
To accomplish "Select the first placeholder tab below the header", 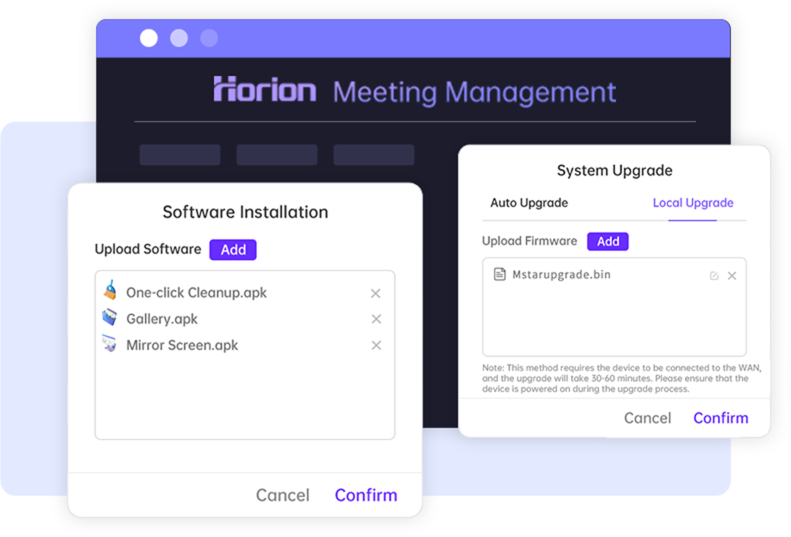I will (180, 155).
